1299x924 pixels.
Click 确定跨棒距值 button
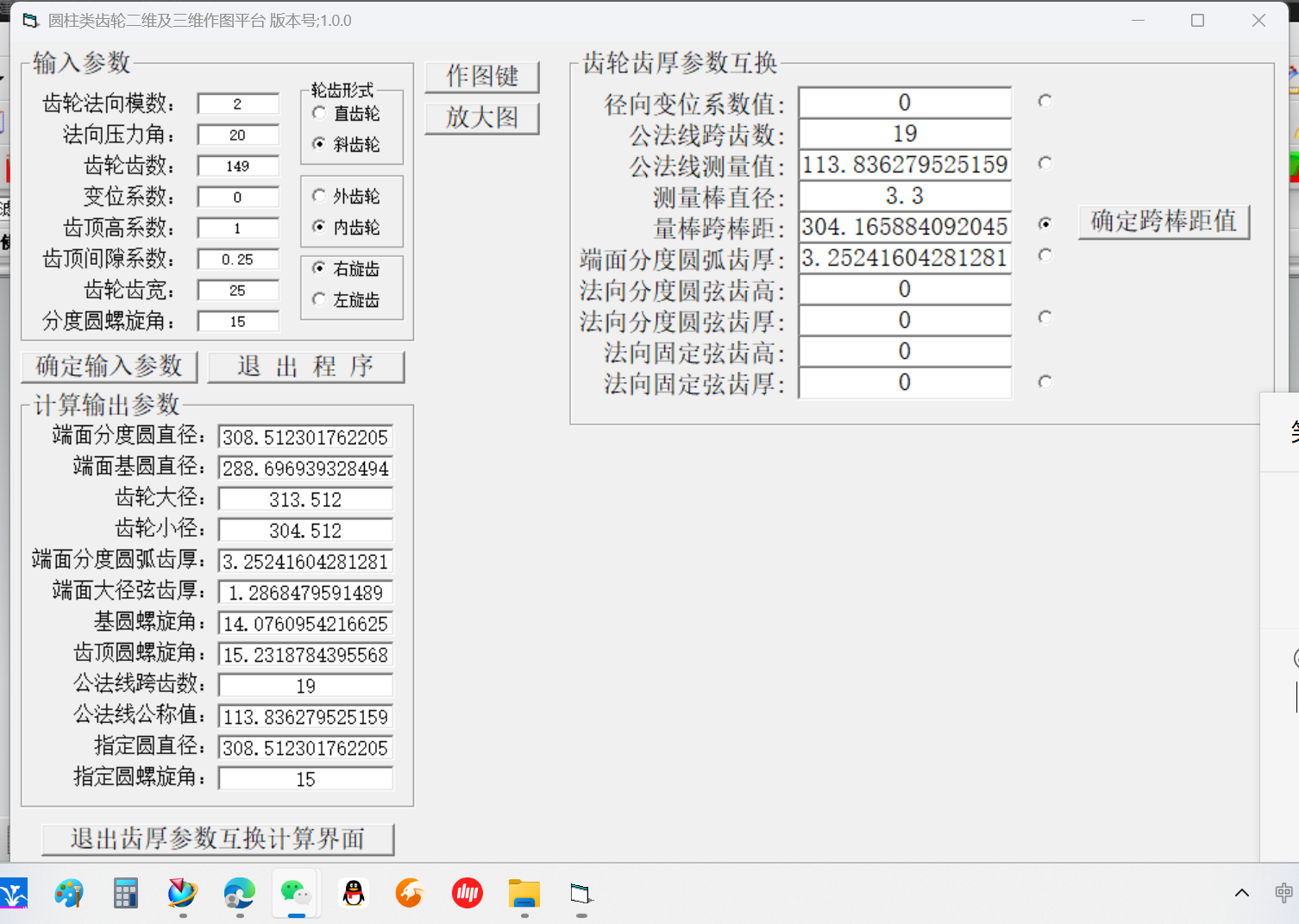pos(1164,222)
